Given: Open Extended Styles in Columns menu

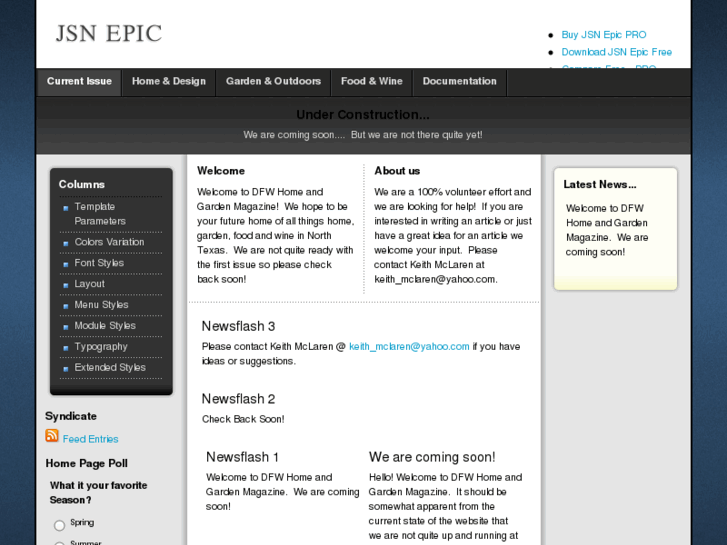Looking at the screenshot, I should pos(111,367).
